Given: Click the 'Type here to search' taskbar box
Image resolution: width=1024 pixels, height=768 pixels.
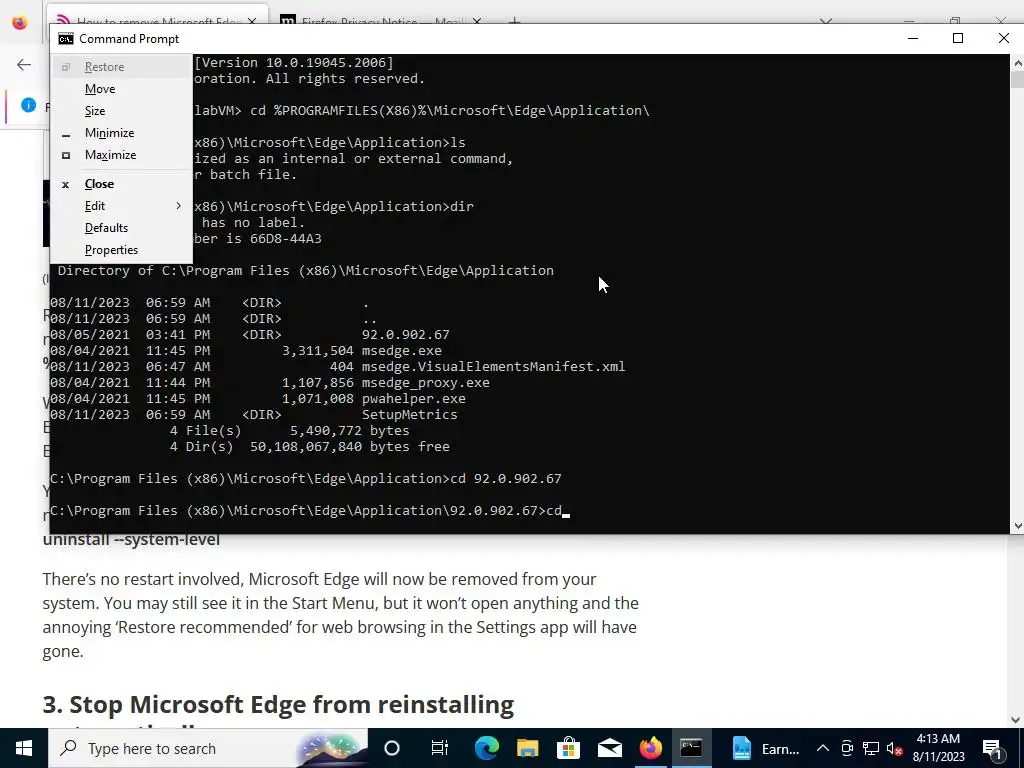Looking at the screenshot, I should click(x=208, y=748).
